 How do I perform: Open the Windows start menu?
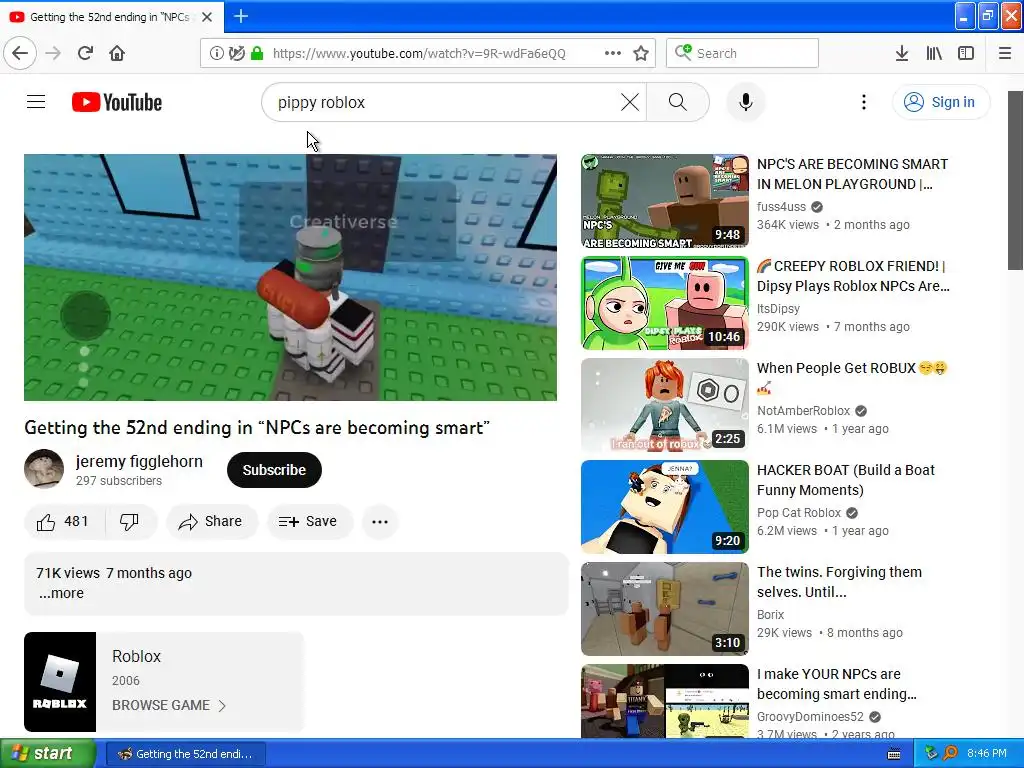coord(47,753)
